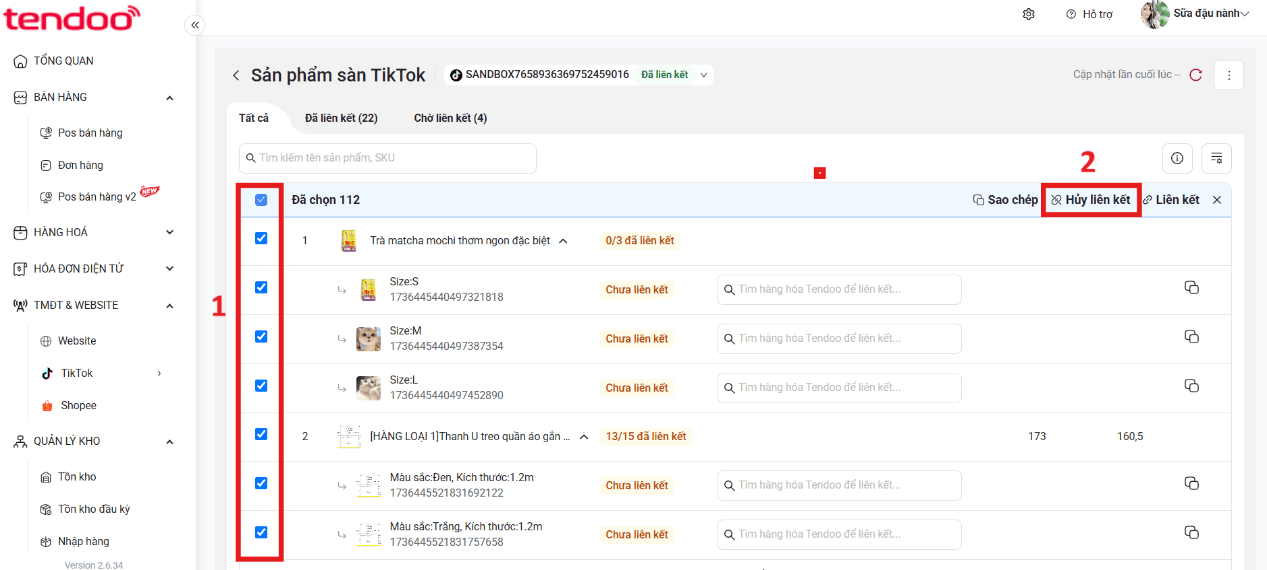
Task: Click copy icon on Màu sắc:Trắng row
Action: pos(1191,533)
